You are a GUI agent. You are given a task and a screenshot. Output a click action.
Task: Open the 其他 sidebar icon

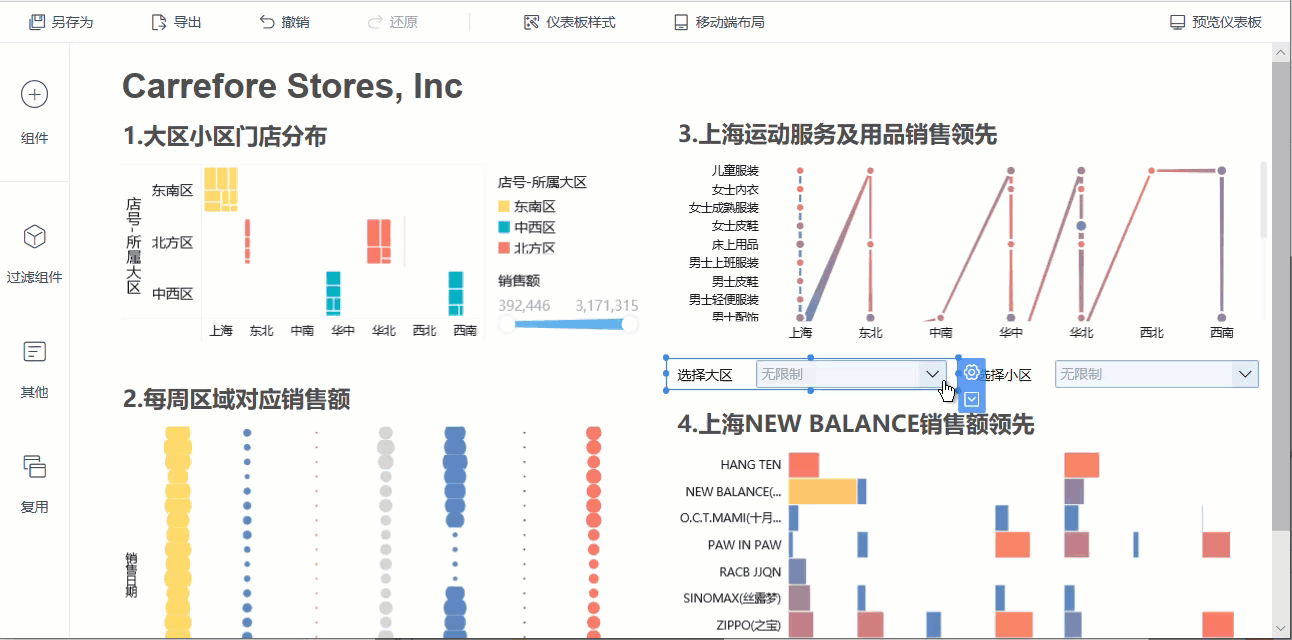(35, 351)
